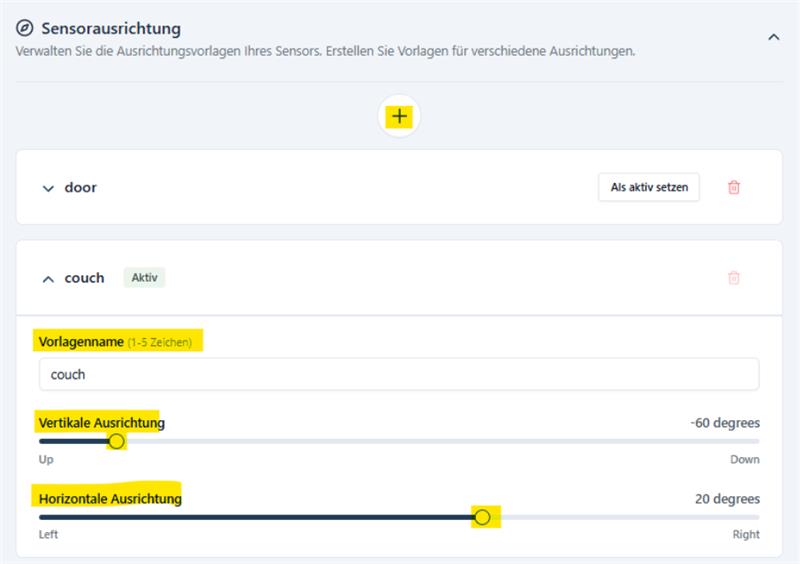Expand the door template chevron
The height and width of the screenshot is (564, 800).
click(48, 188)
